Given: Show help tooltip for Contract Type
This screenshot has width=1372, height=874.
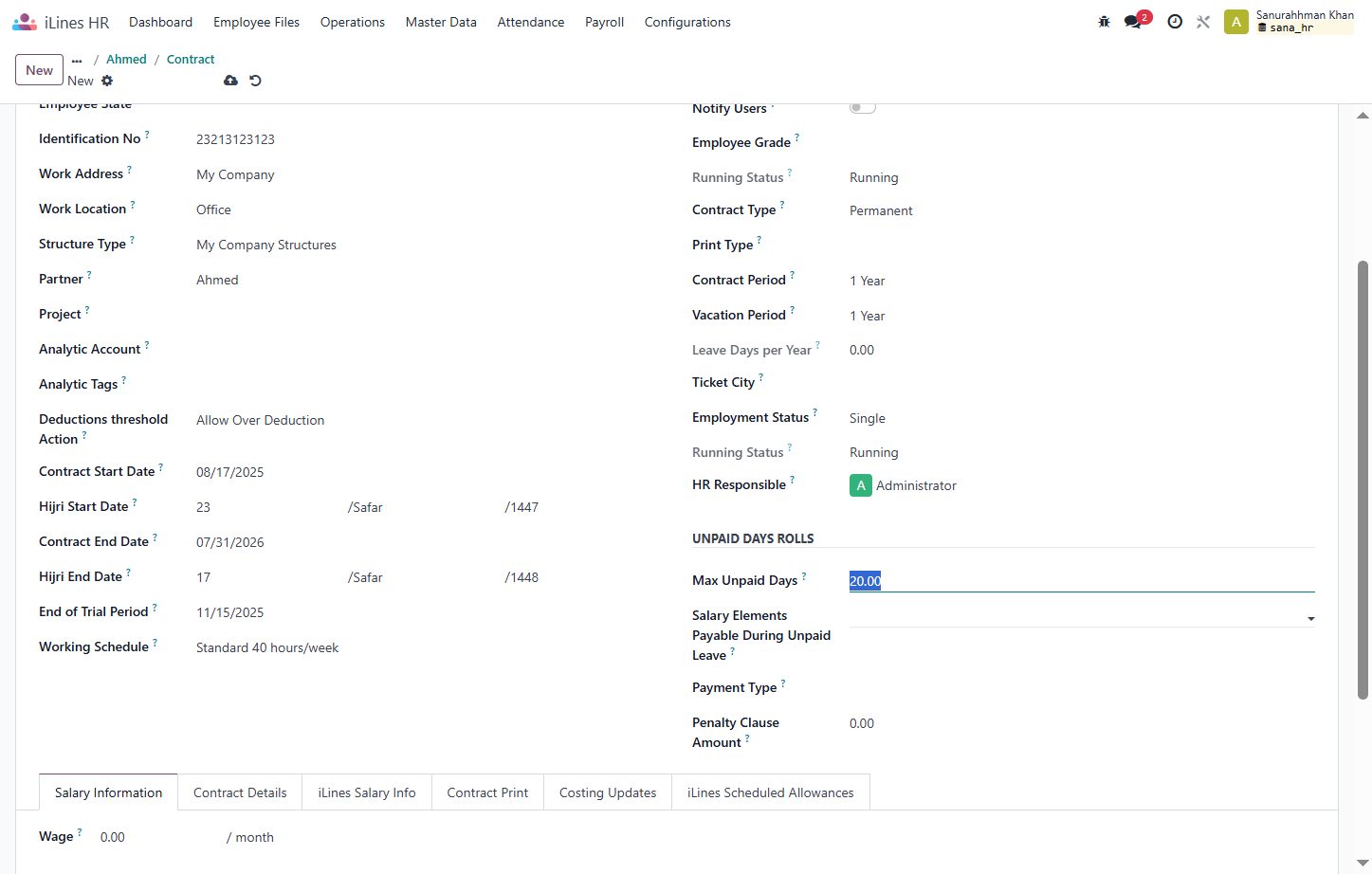Looking at the screenshot, I should 782,205.
